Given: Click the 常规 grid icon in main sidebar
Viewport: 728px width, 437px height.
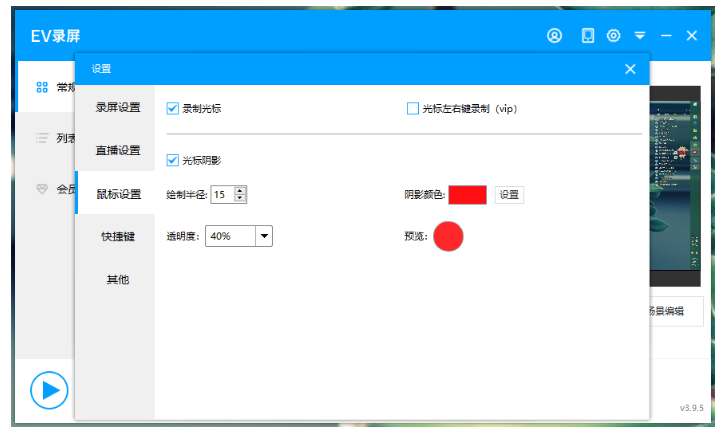Looking at the screenshot, I should tap(42, 87).
